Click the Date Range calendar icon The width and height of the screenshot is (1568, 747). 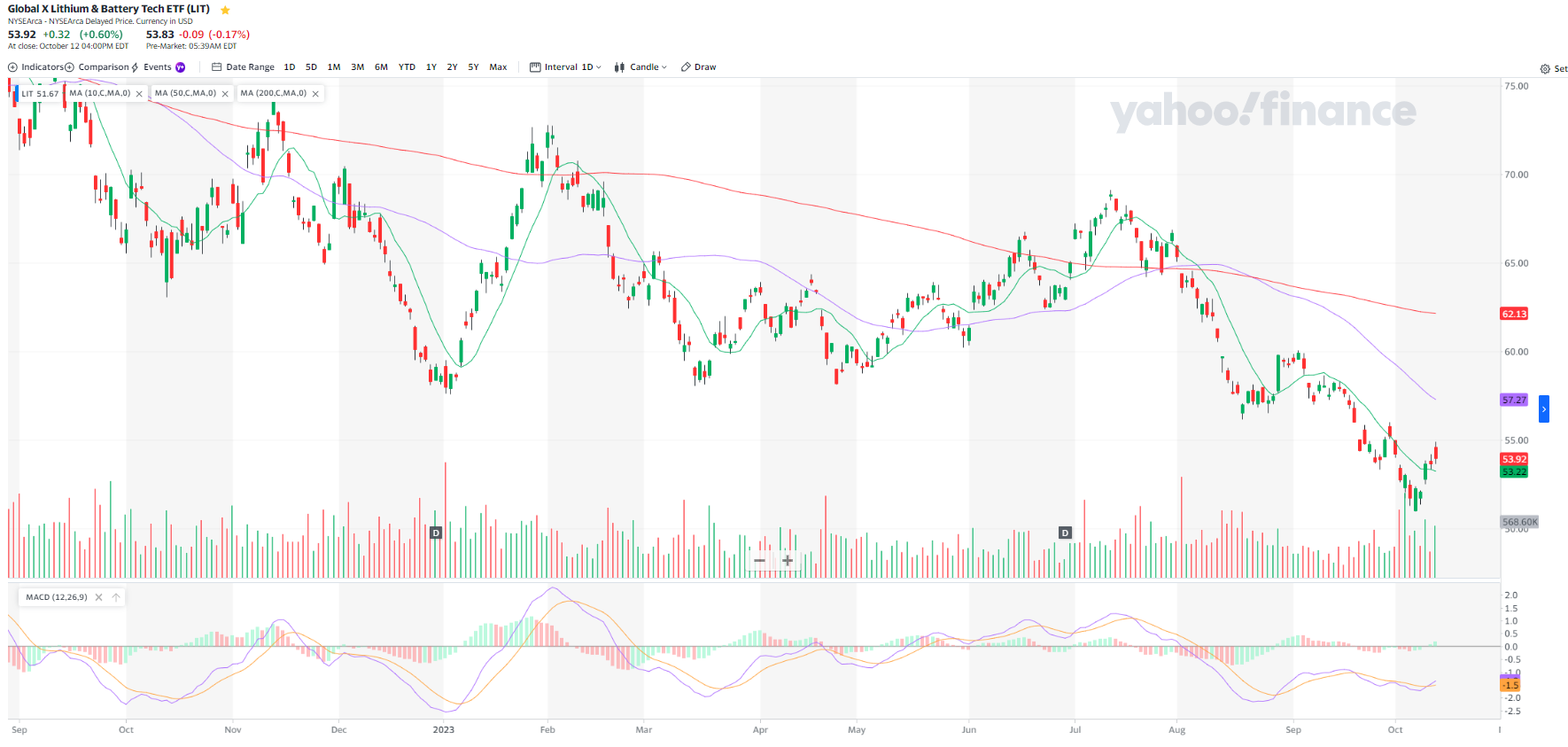pyautogui.click(x=216, y=67)
